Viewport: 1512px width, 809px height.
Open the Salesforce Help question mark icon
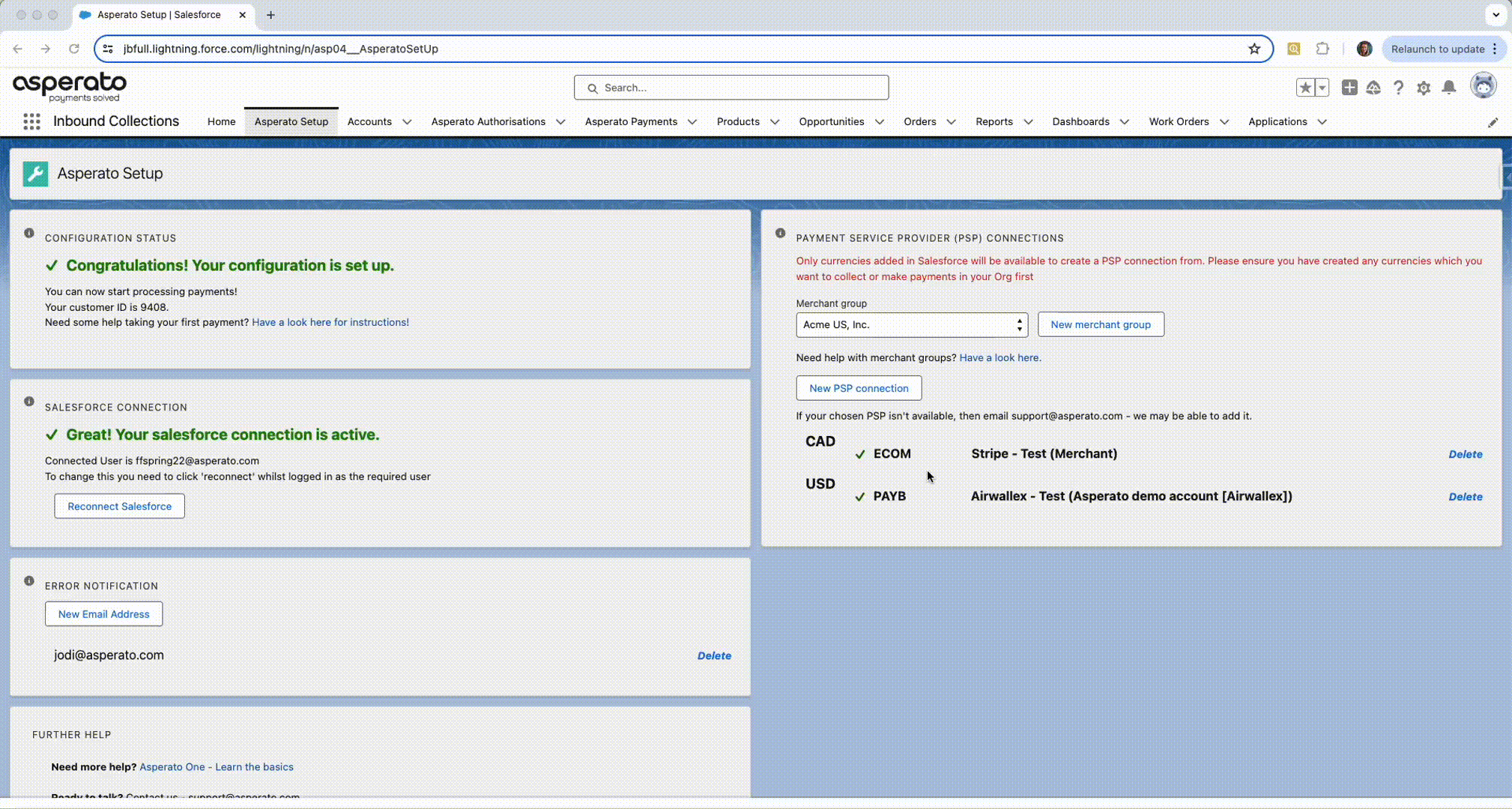click(x=1399, y=88)
